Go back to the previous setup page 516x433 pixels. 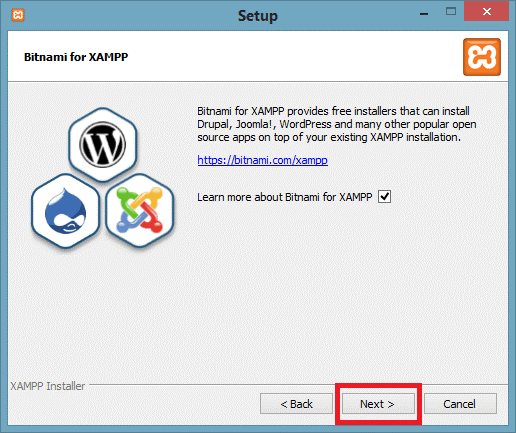coord(296,404)
